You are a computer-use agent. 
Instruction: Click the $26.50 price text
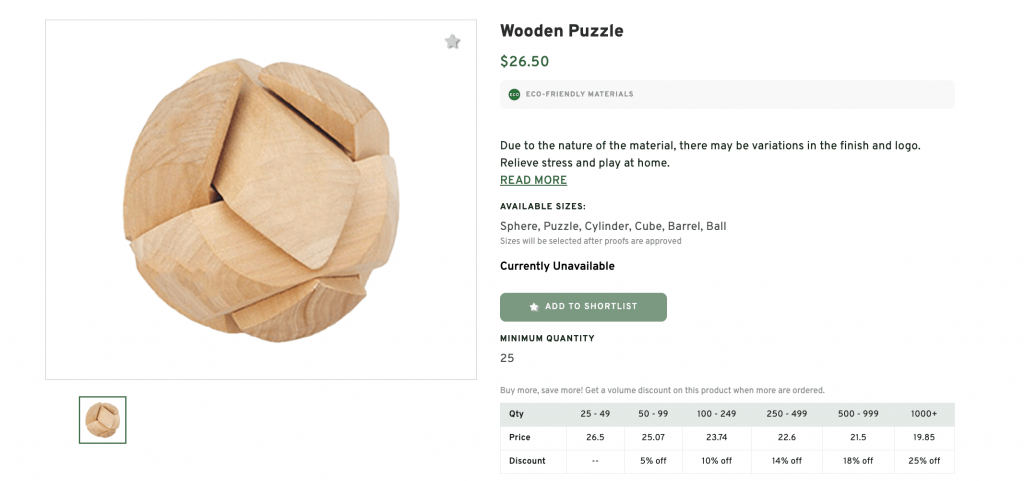pos(524,62)
